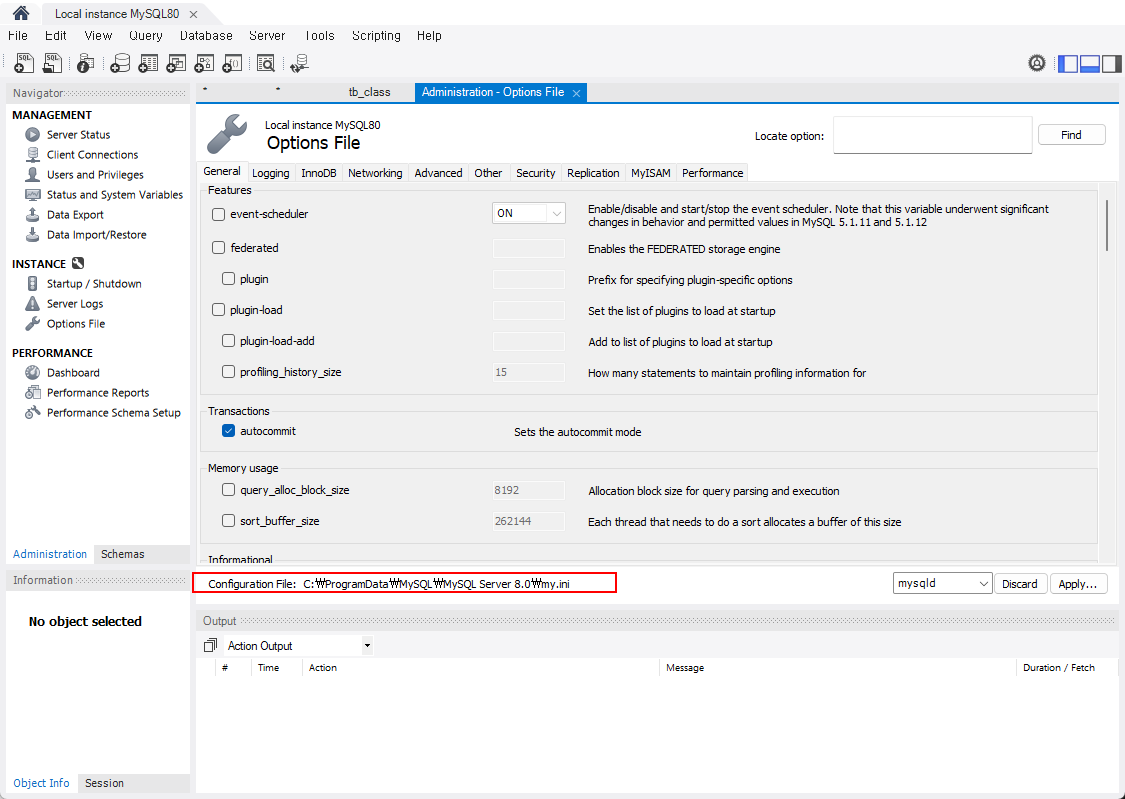The height and width of the screenshot is (799, 1125).
Task: Create new function toolbar icon
Action: [x=232, y=63]
